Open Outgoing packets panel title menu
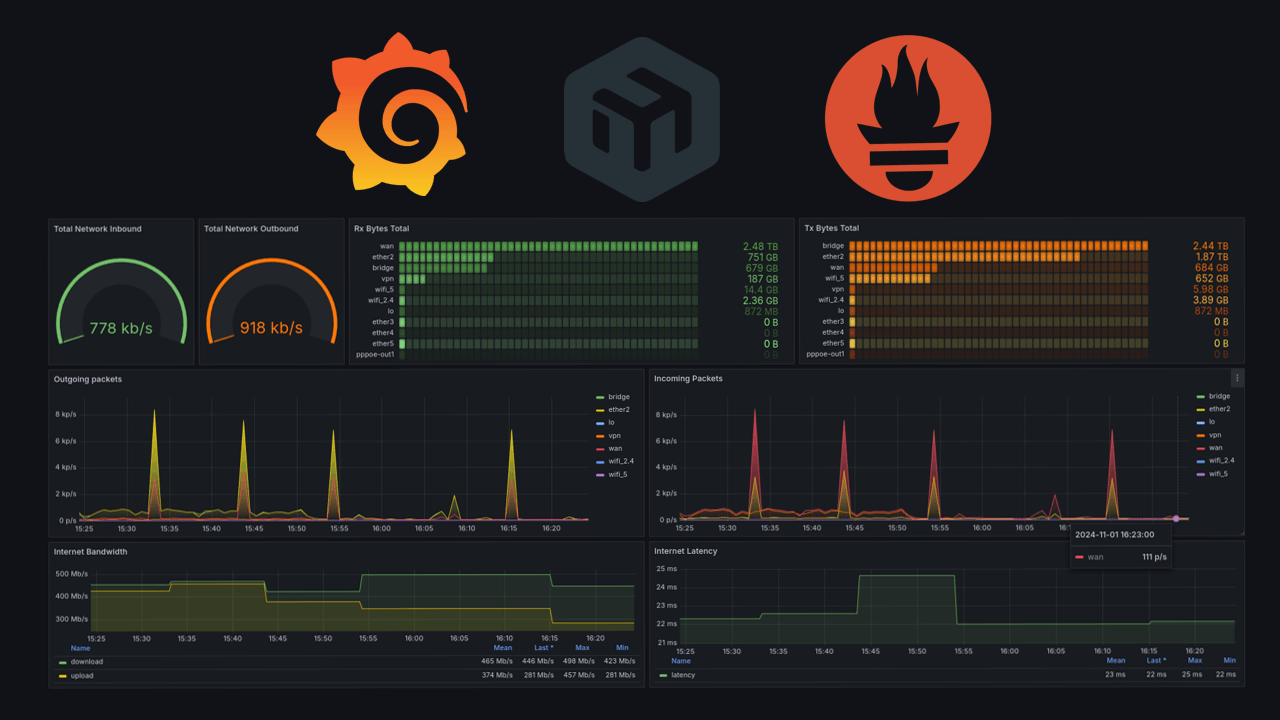Viewport: 1280px width, 720px height. (x=88, y=379)
